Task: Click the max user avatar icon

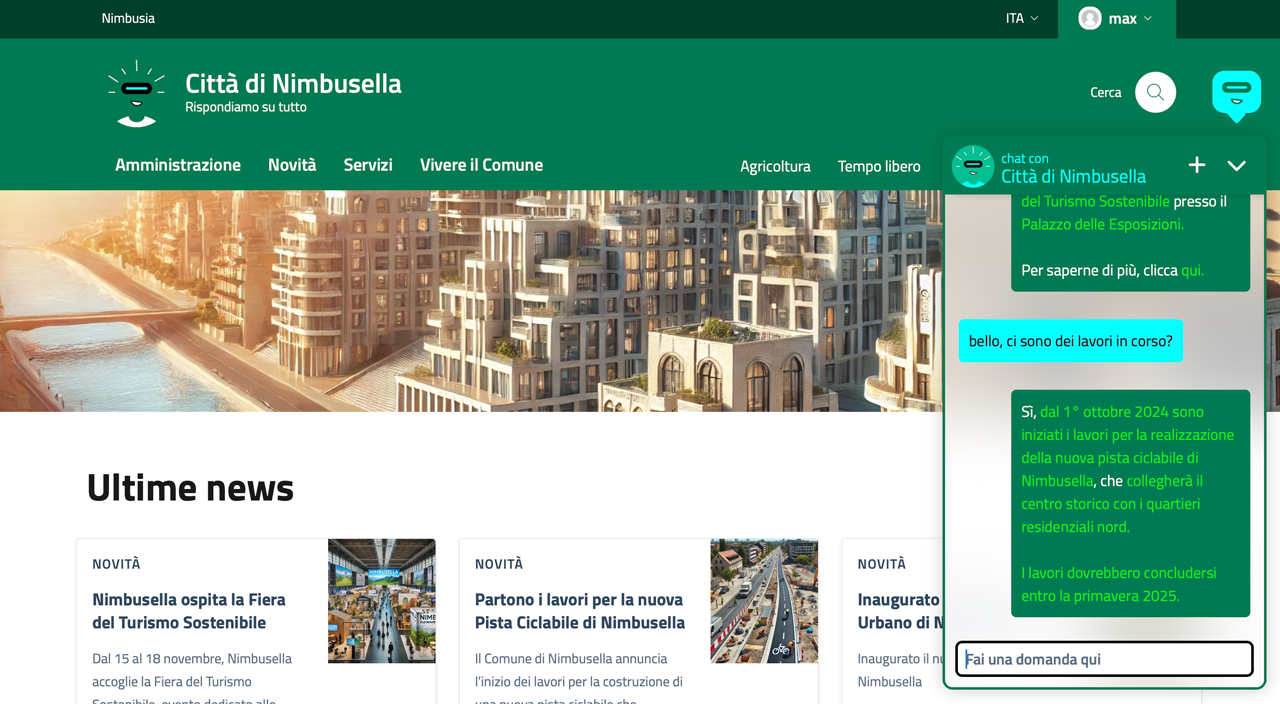Action: pos(1090,18)
